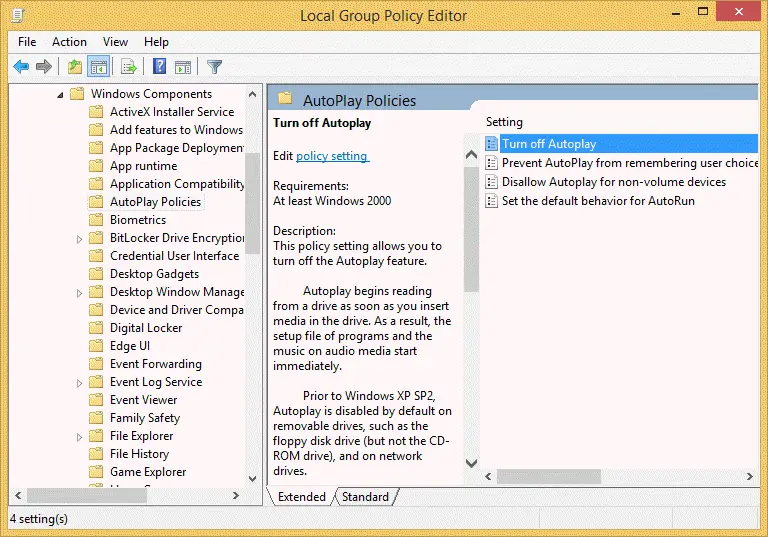Click description pane scroll down arrow
768x537 pixels.
pyautogui.click(x=471, y=463)
